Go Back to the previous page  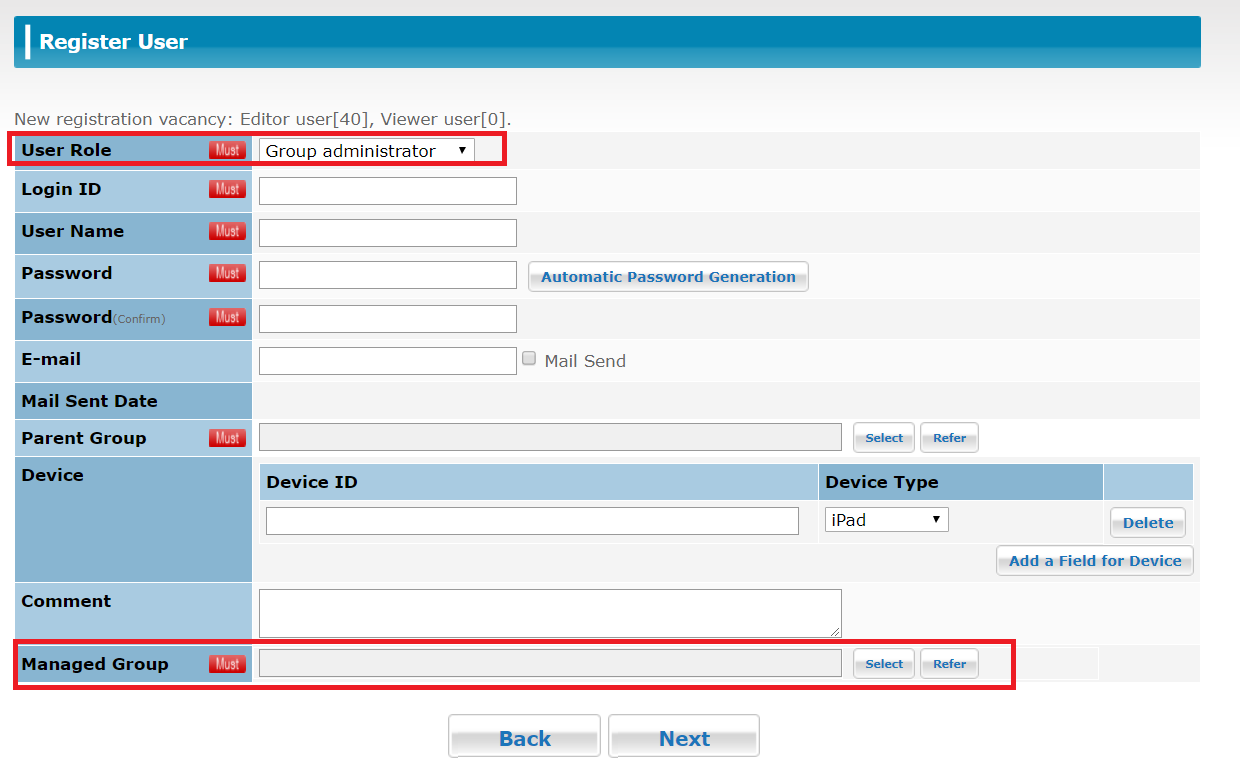[x=524, y=738]
